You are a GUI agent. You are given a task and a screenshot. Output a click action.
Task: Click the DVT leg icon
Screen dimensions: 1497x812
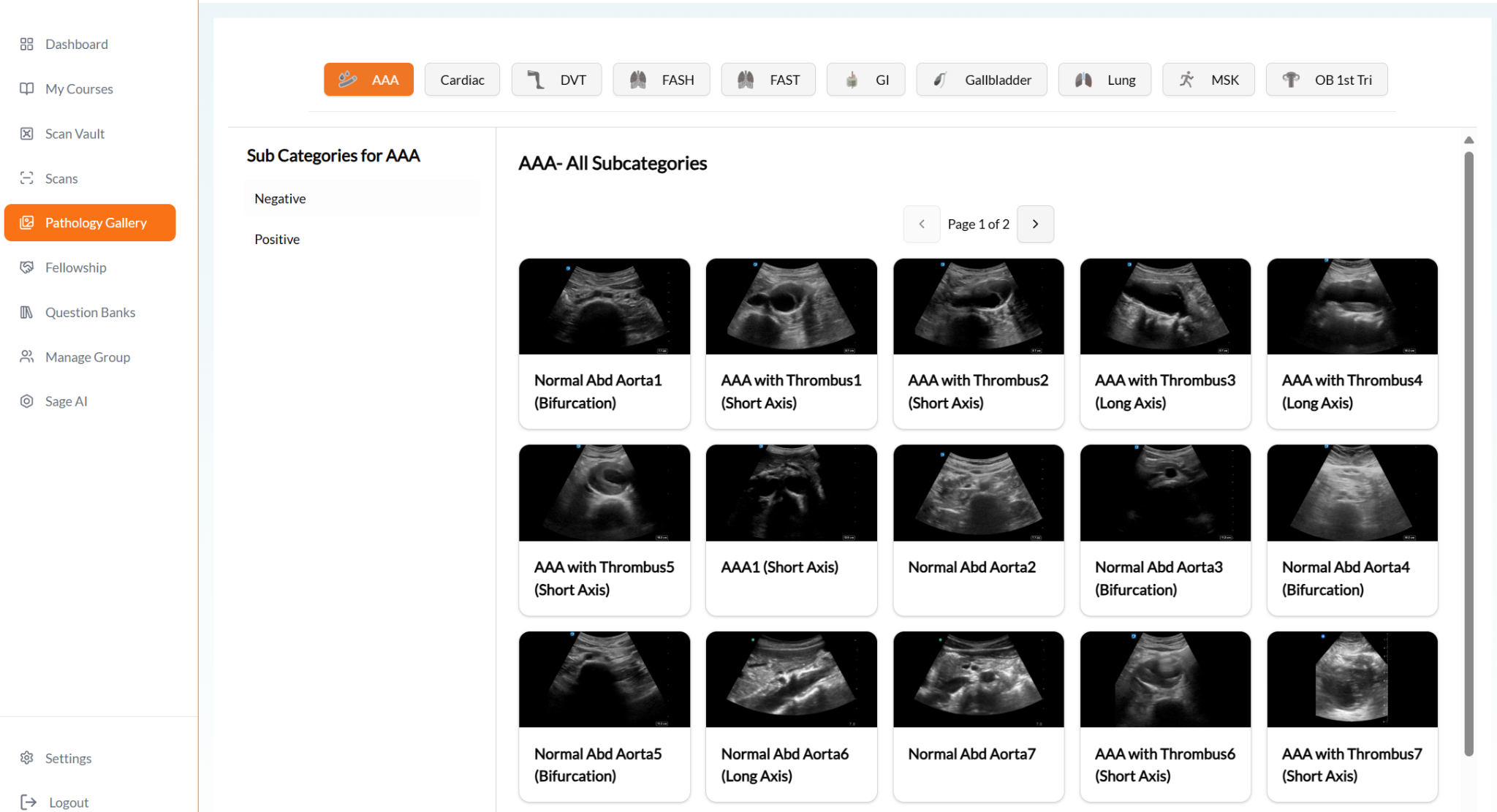(x=536, y=80)
